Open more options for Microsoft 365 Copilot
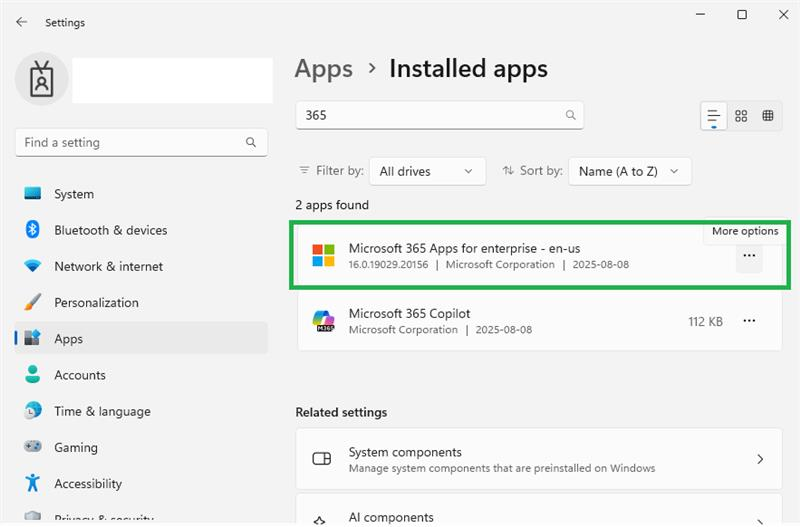The height and width of the screenshot is (527, 800). pyautogui.click(x=749, y=321)
